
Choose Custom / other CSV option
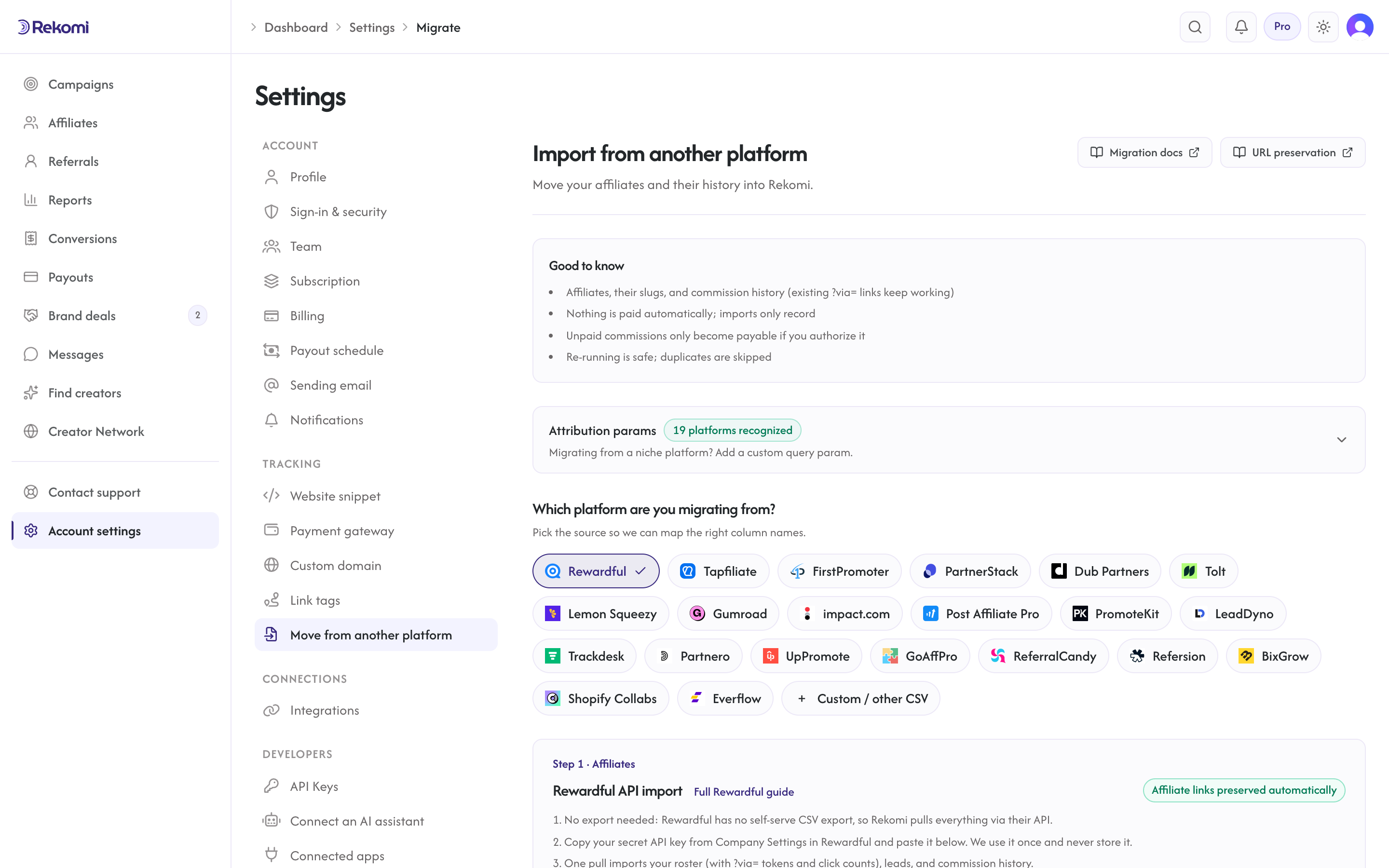[x=860, y=699]
